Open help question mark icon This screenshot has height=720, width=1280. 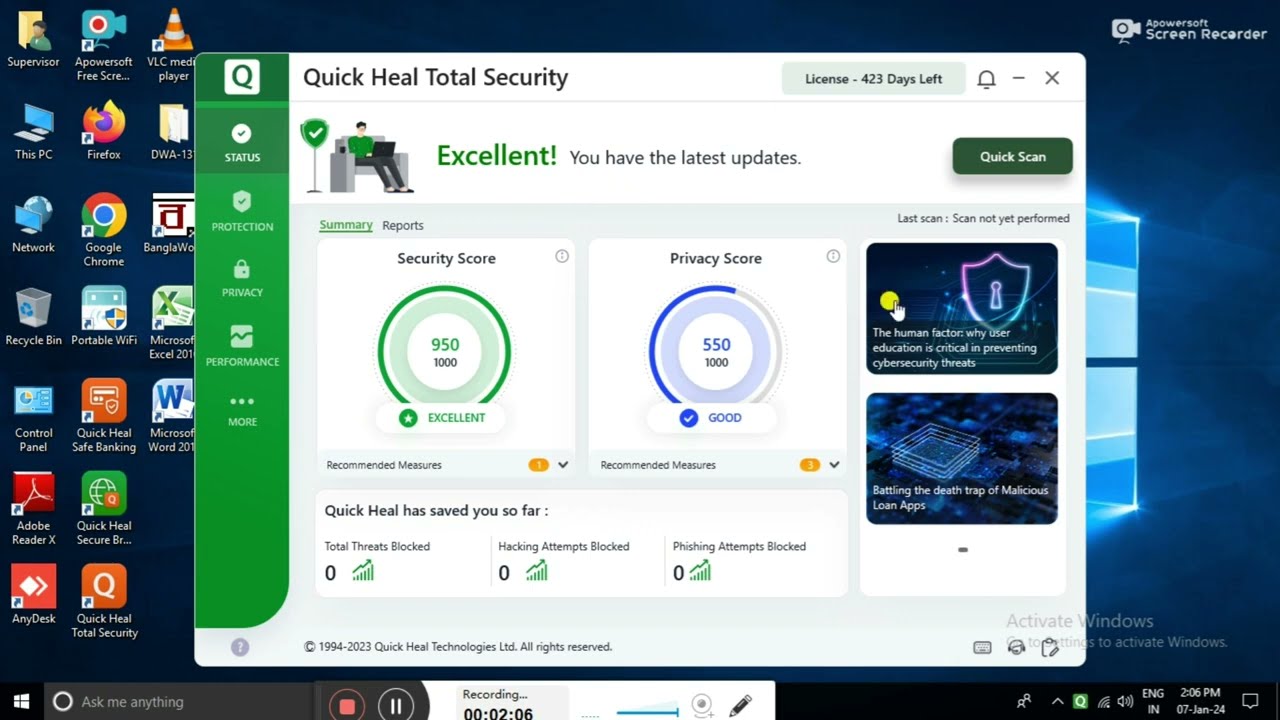coord(240,647)
